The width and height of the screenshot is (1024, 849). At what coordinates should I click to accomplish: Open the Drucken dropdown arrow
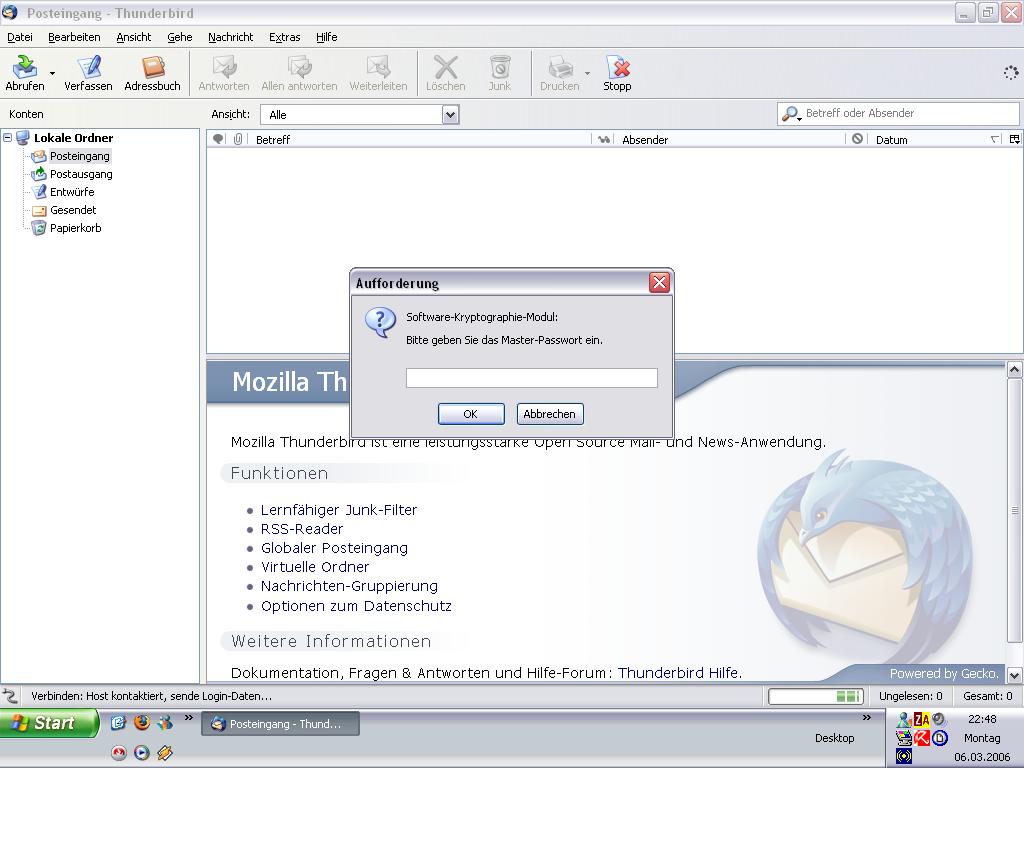[x=587, y=74]
